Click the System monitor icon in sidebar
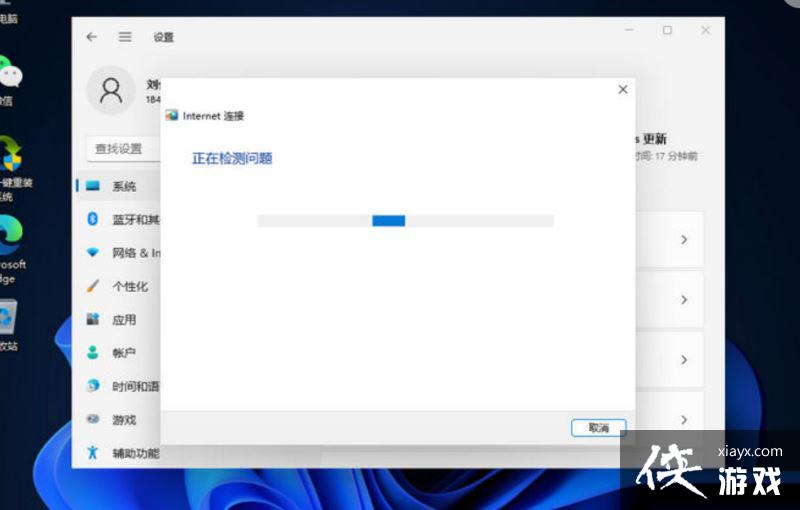Screen dimensions: 800x510 click(x=93, y=186)
